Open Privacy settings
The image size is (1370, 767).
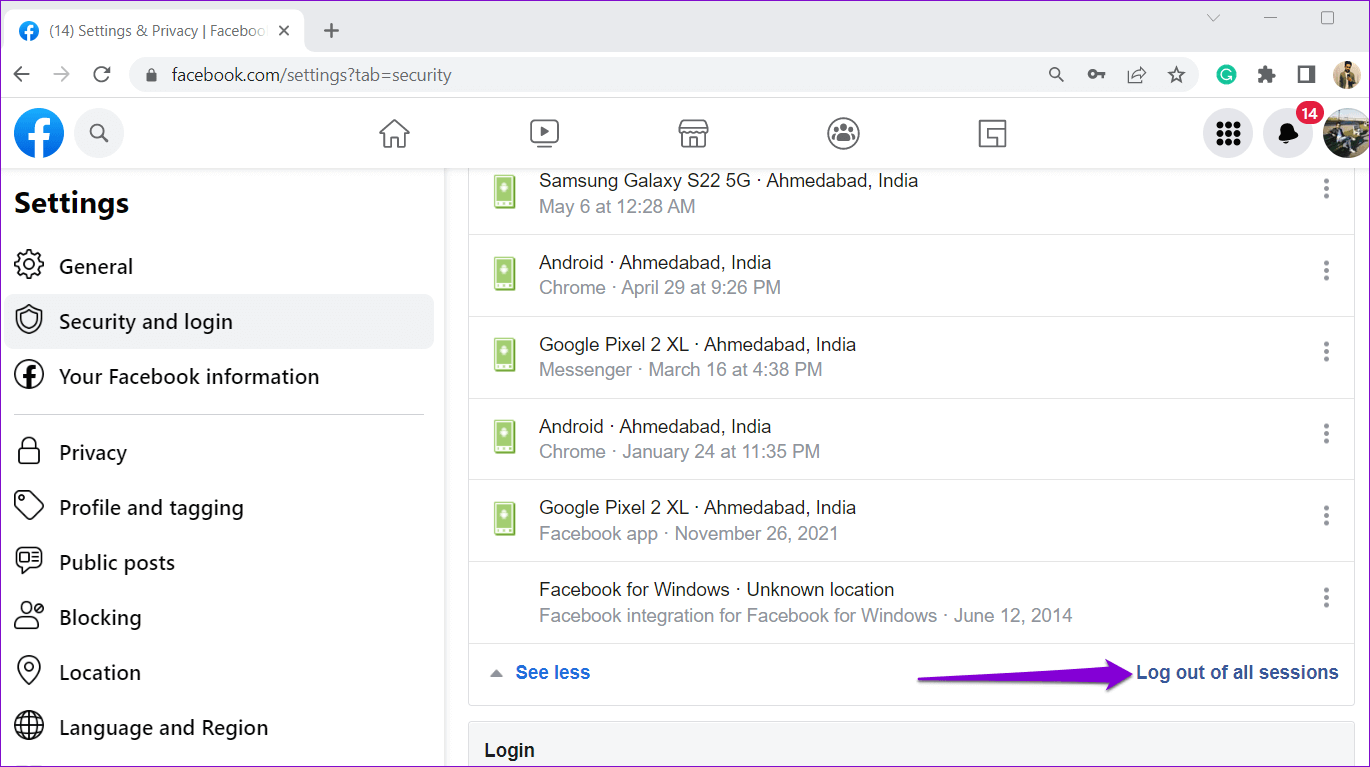[x=219, y=452]
